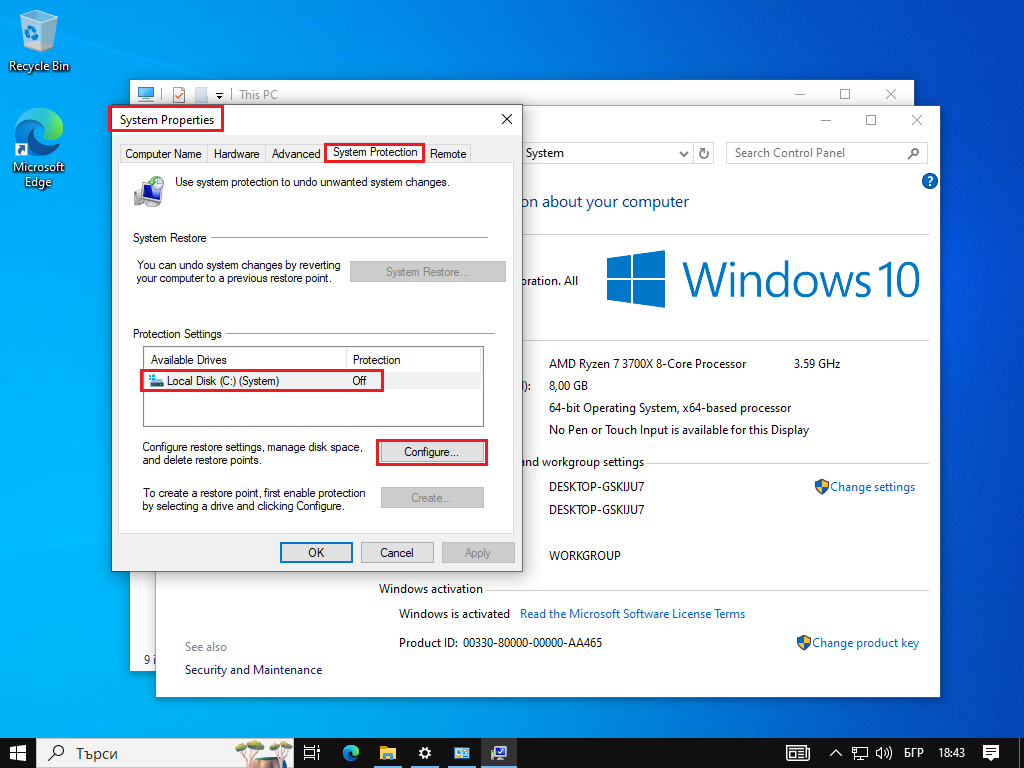1024x768 pixels.
Task: Switch to the Advanced tab
Action: 296,153
